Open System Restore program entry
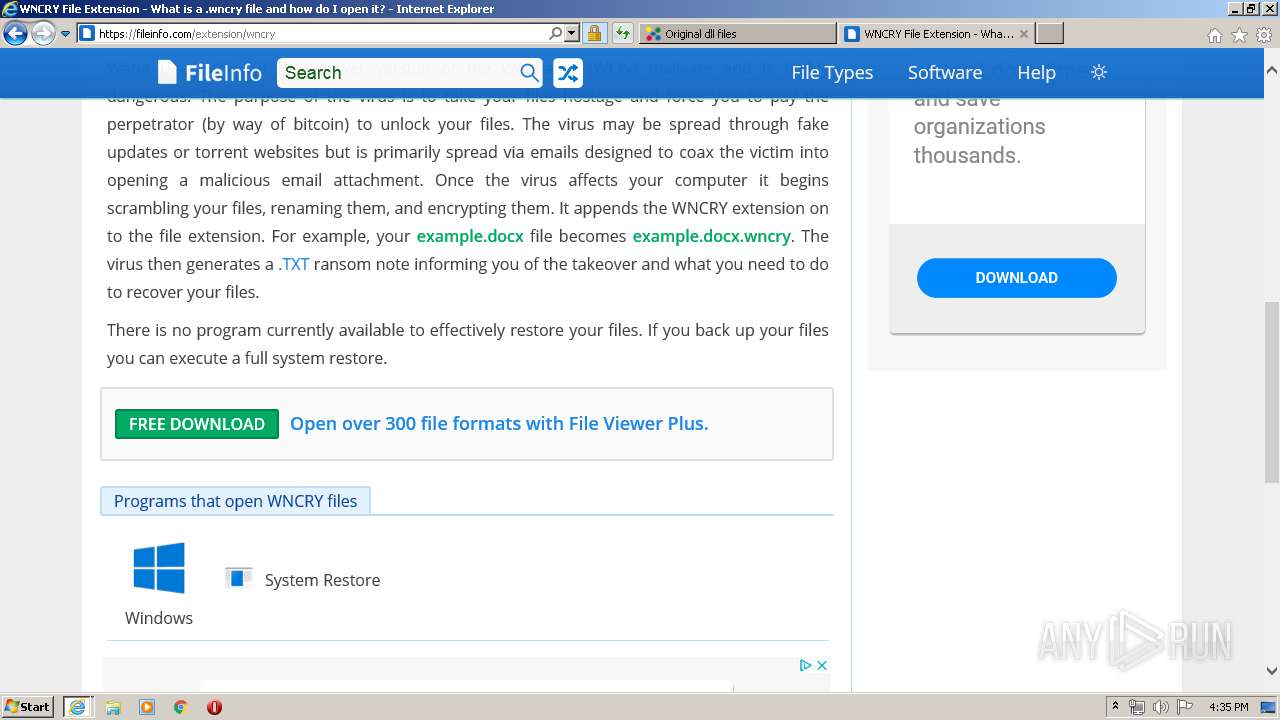This screenshot has width=1280, height=720. 322,580
